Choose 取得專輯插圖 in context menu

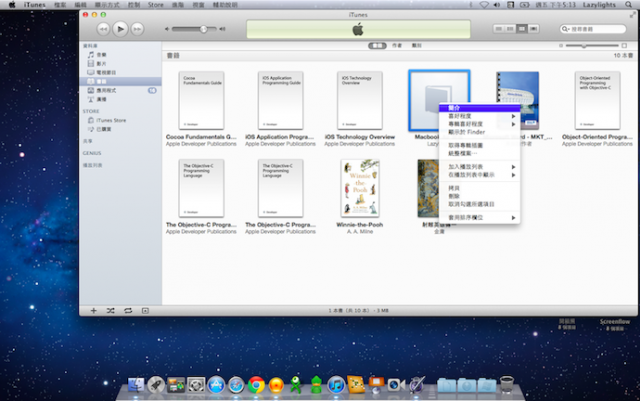click(479, 145)
